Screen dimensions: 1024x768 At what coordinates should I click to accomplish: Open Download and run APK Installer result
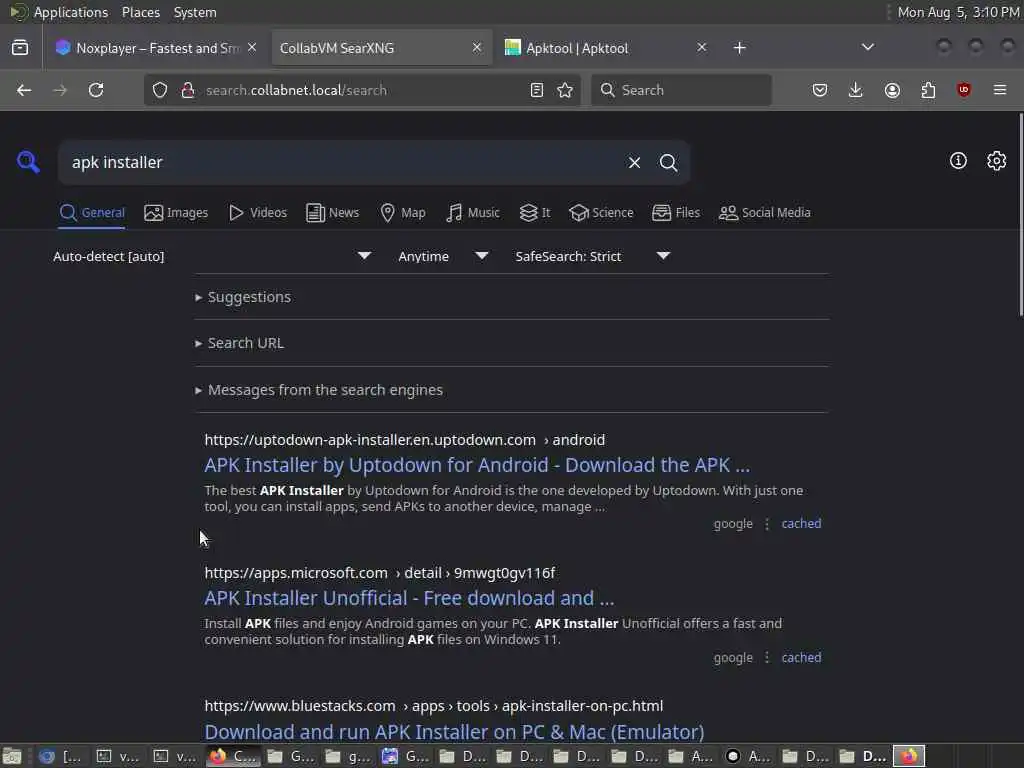(x=455, y=731)
